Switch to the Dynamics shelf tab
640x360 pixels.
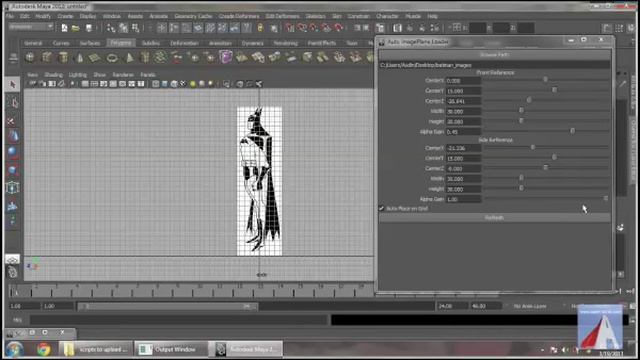[x=253, y=42]
